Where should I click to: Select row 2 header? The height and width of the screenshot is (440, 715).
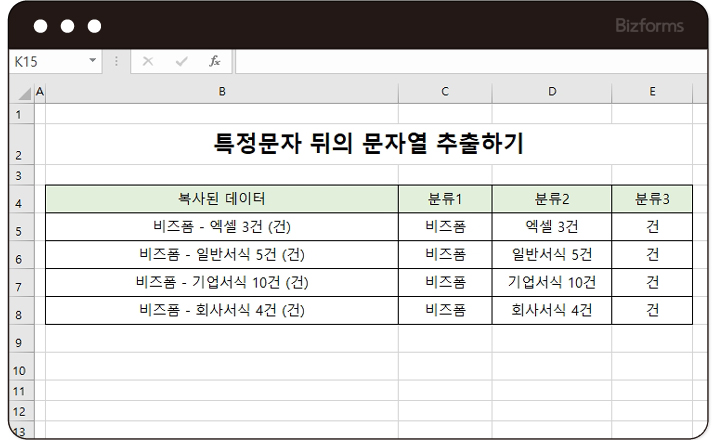[x=21, y=144]
